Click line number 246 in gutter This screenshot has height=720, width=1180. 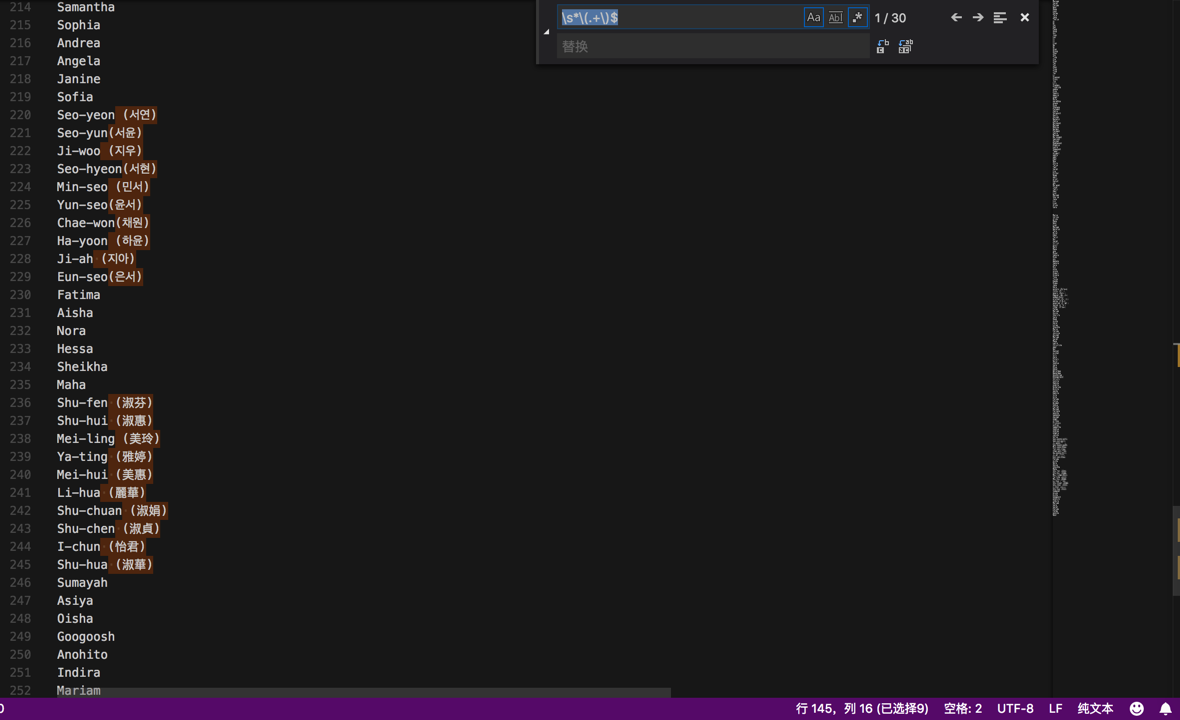click(20, 583)
